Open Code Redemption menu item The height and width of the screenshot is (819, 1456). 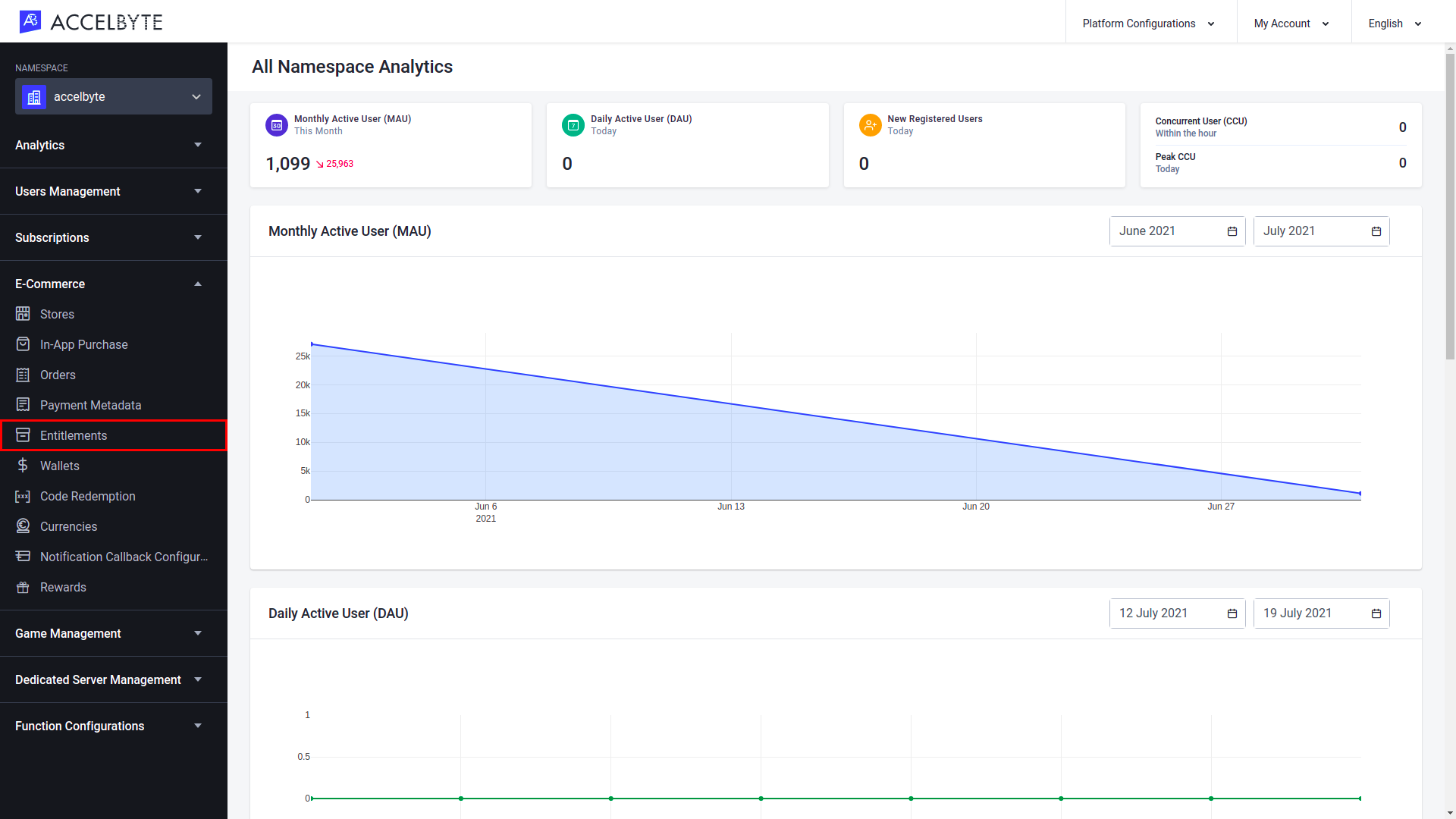coord(114,496)
